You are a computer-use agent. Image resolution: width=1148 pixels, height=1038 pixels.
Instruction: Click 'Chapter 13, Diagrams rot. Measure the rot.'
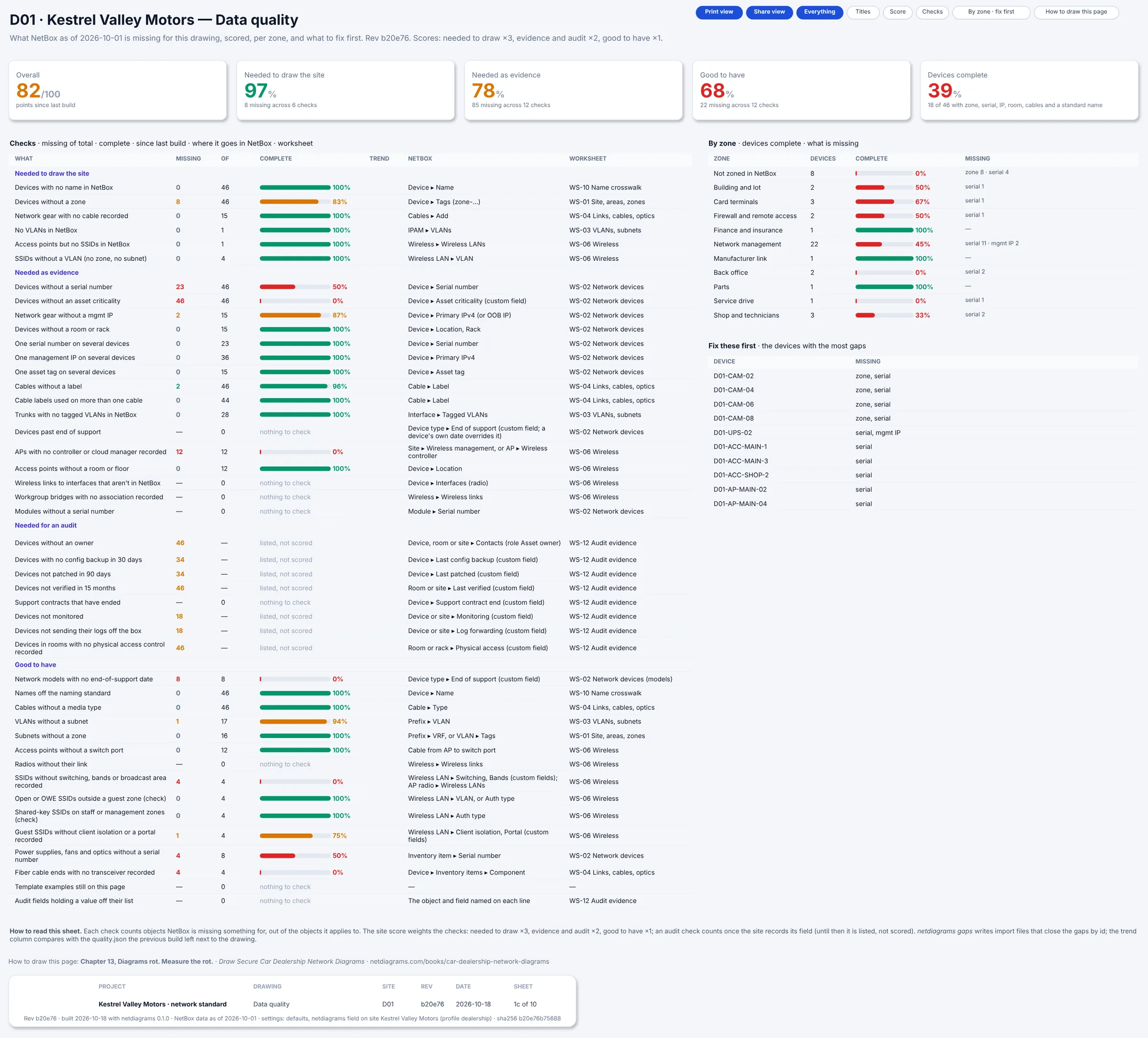coord(147,962)
